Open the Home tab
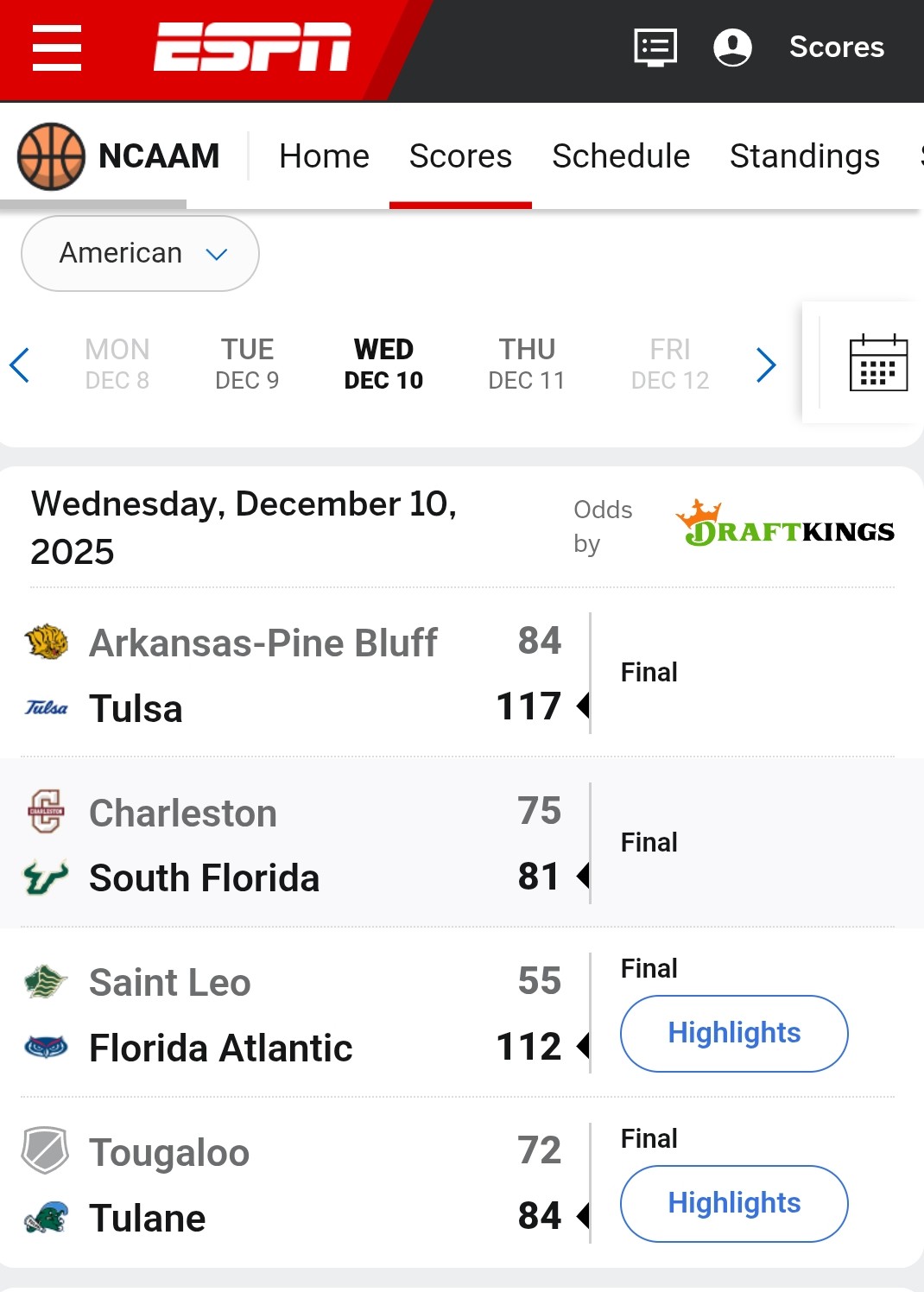The height and width of the screenshot is (1292, 924). pos(324,156)
